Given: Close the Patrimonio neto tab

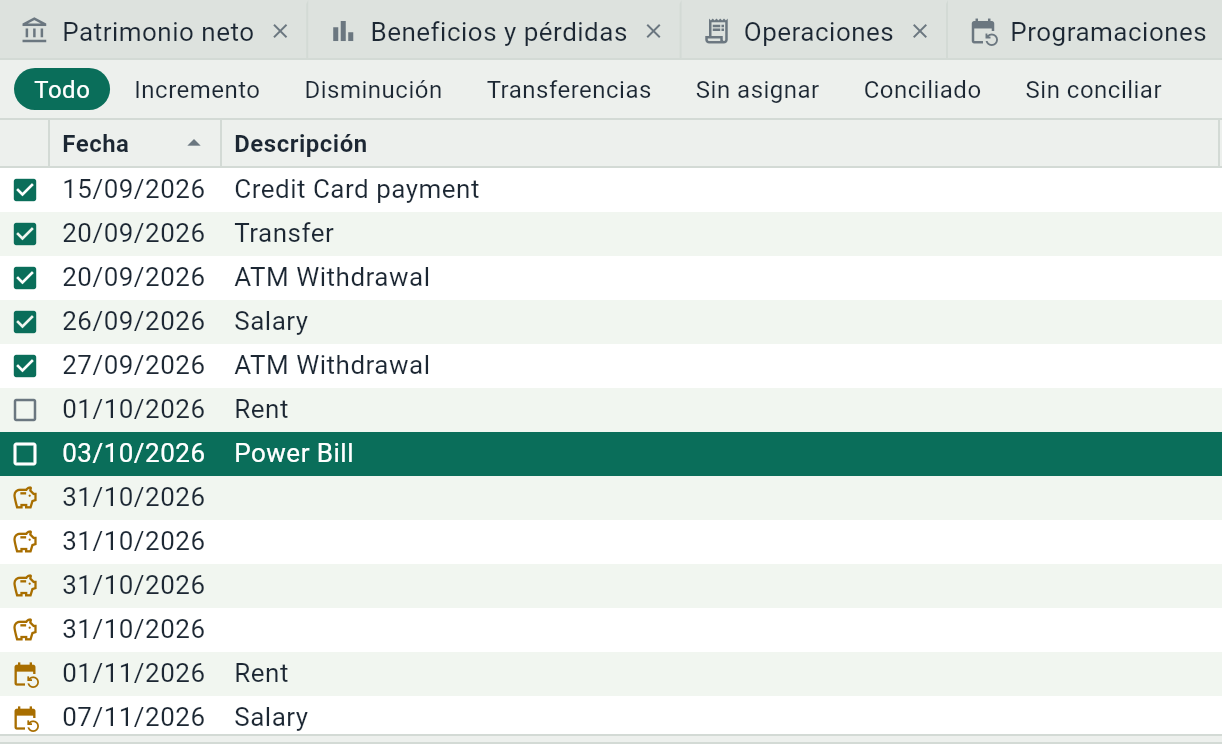Looking at the screenshot, I should coord(281,32).
